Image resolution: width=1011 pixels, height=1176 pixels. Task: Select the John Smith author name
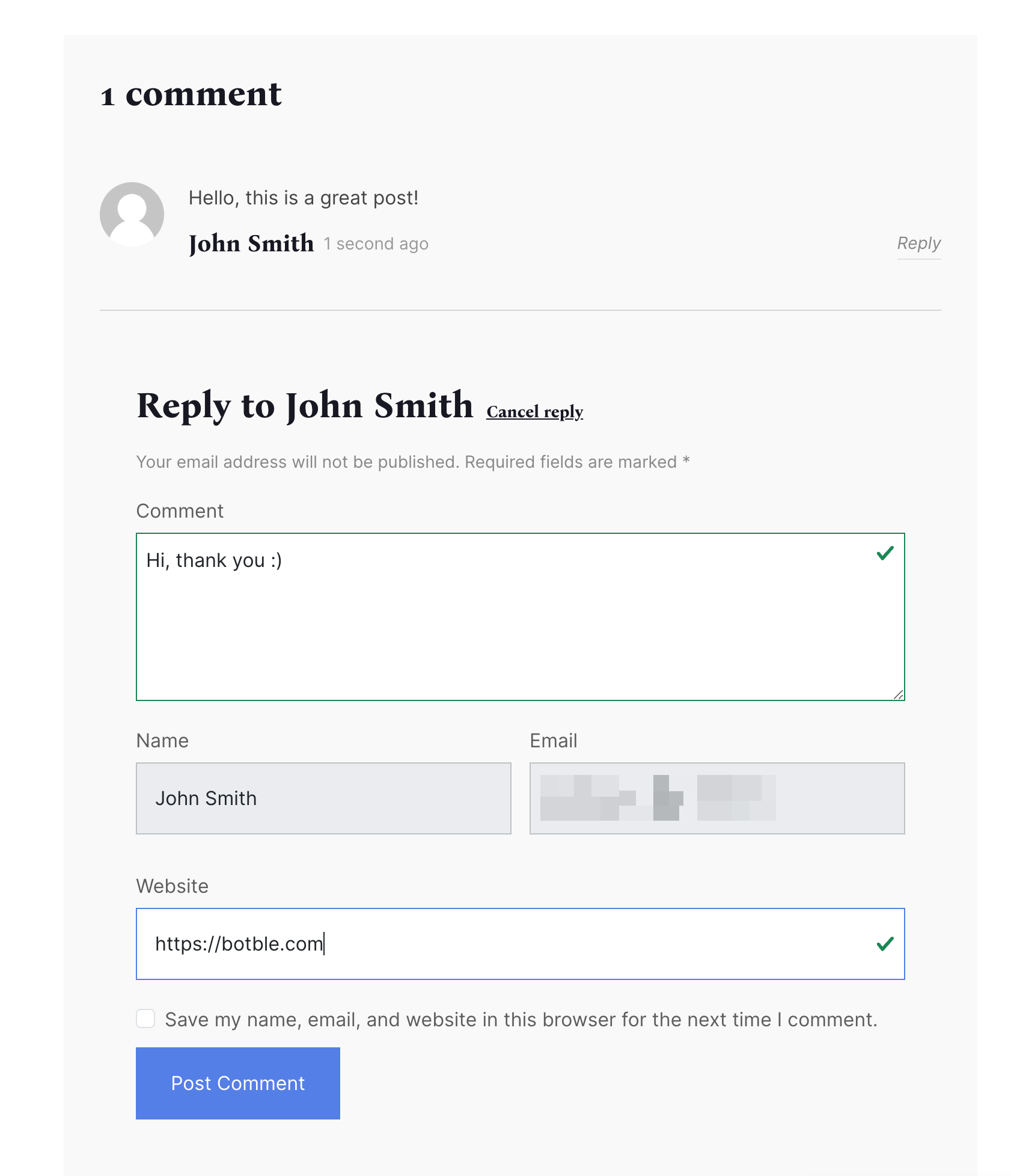[251, 243]
